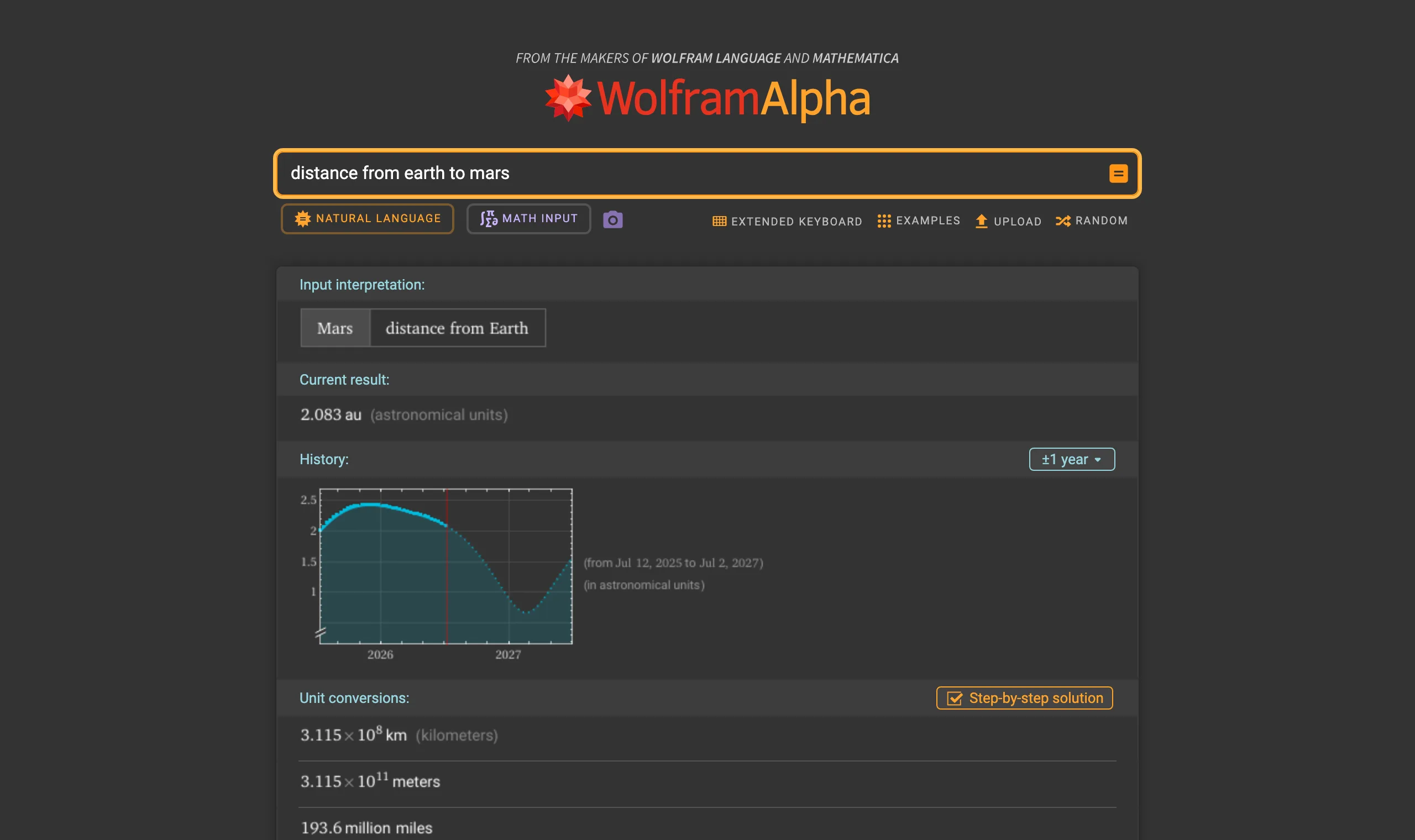Click the orange compute equals icon in search box
The height and width of the screenshot is (840, 1415).
pos(1118,173)
